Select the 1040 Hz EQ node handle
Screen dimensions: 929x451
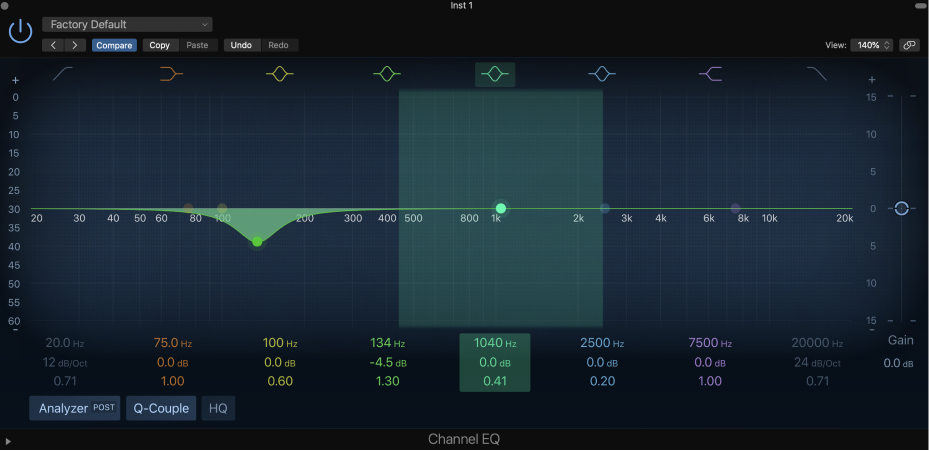tap(501, 208)
